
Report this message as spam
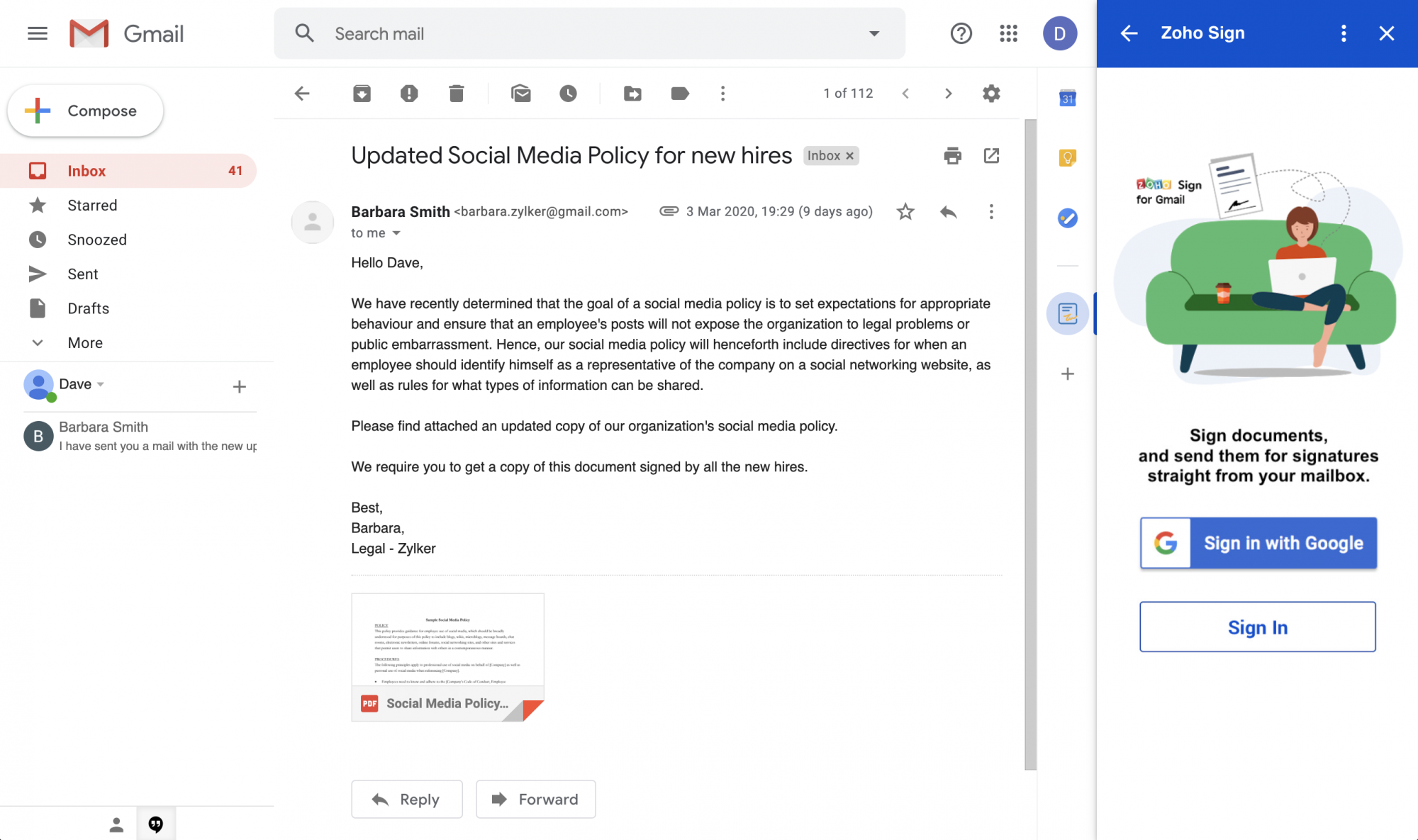(x=409, y=94)
